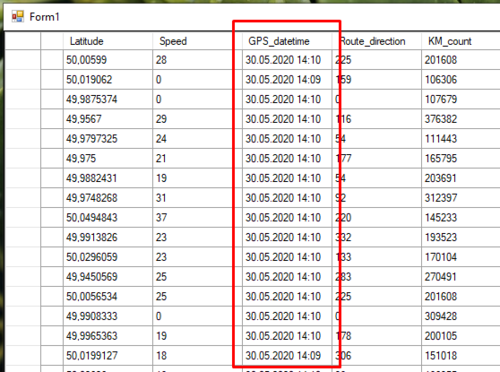Sort by the KM_count column header
Image resolution: width=500 pixels, height=372 pixels.
coord(461,41)
